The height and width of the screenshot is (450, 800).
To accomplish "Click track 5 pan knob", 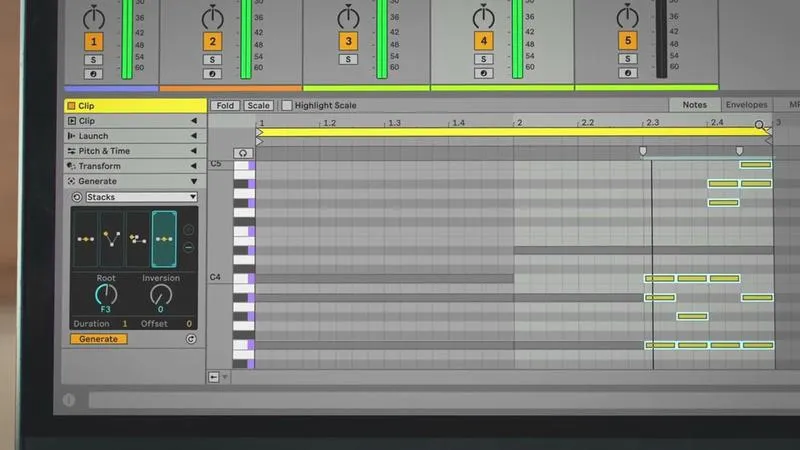I will pyautogui.click(x=628, y=17).
